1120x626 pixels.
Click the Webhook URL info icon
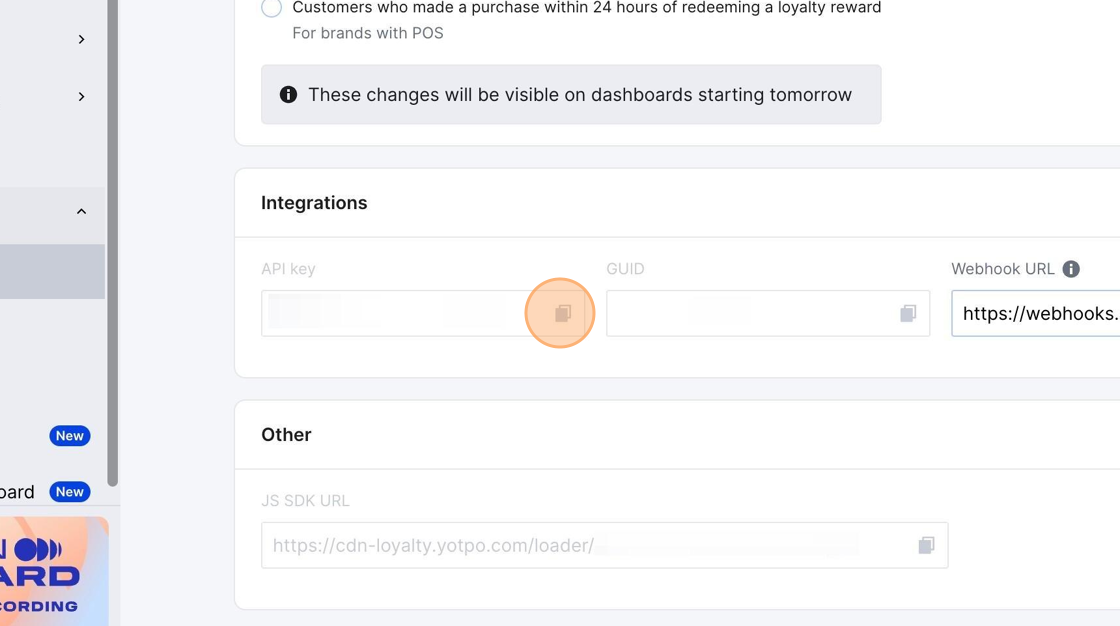point(1071,269)
